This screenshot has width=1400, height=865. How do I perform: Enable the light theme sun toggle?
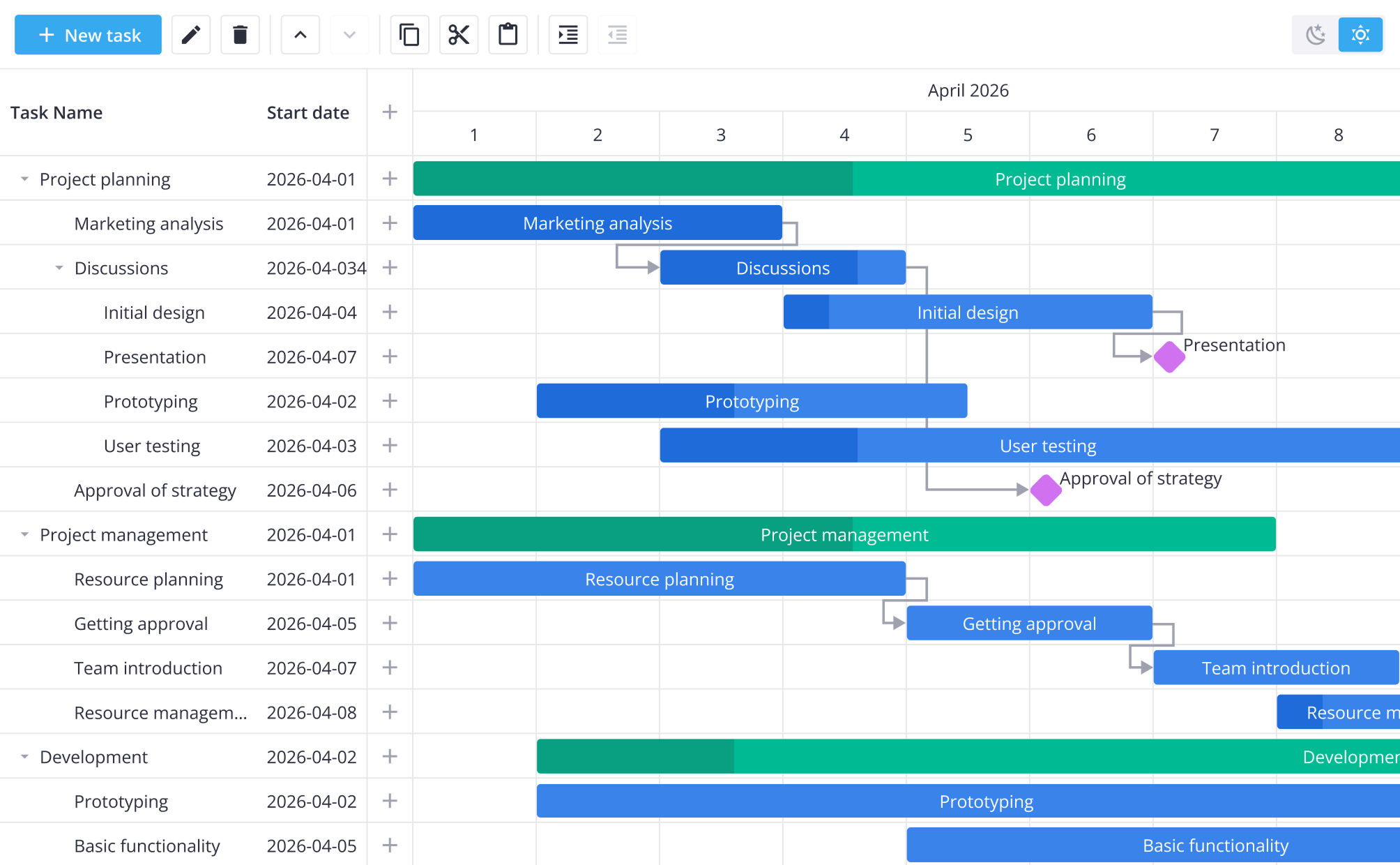[1360, 35]
